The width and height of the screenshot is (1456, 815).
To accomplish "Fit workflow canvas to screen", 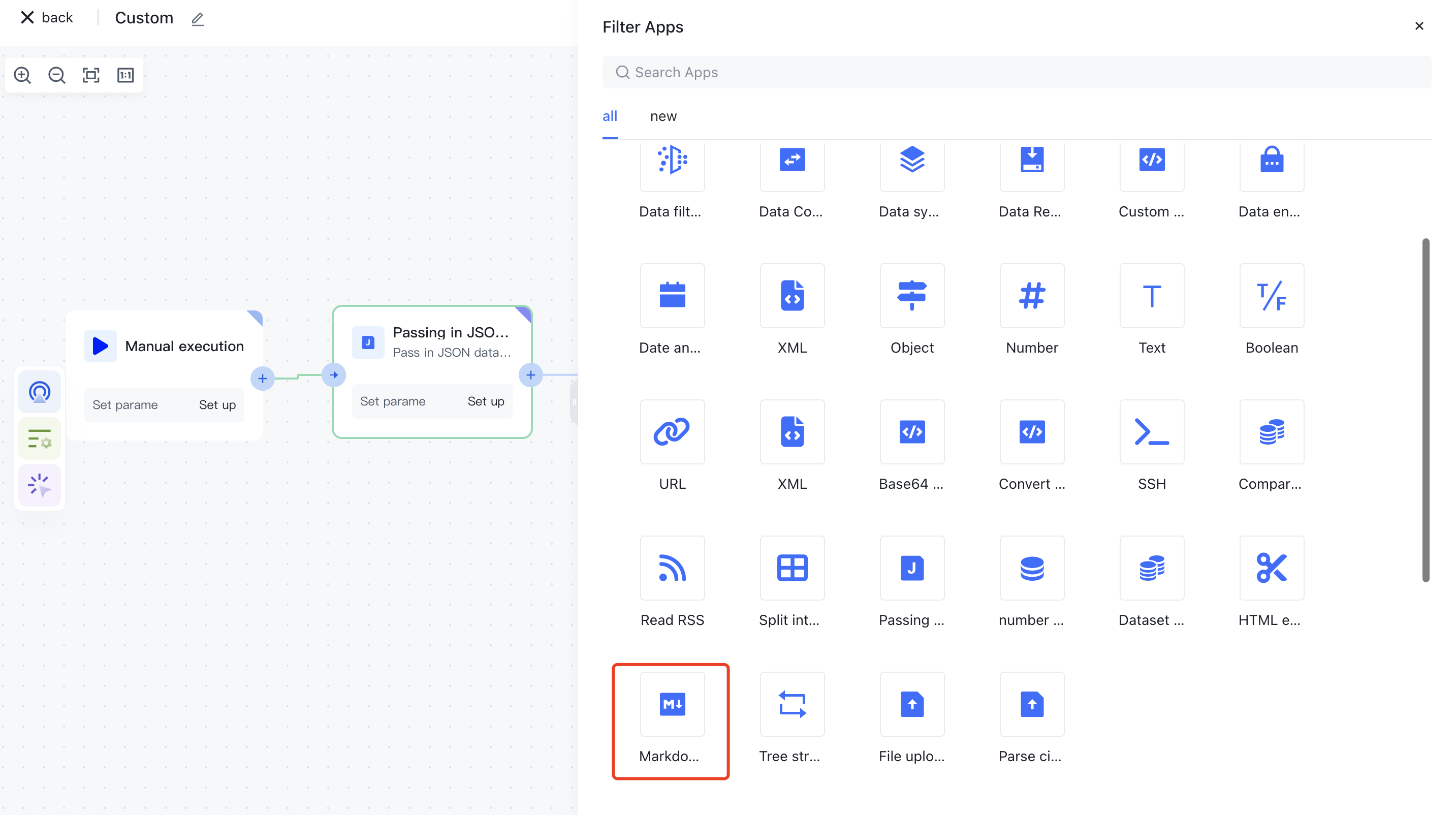I will tap(91, 75).
